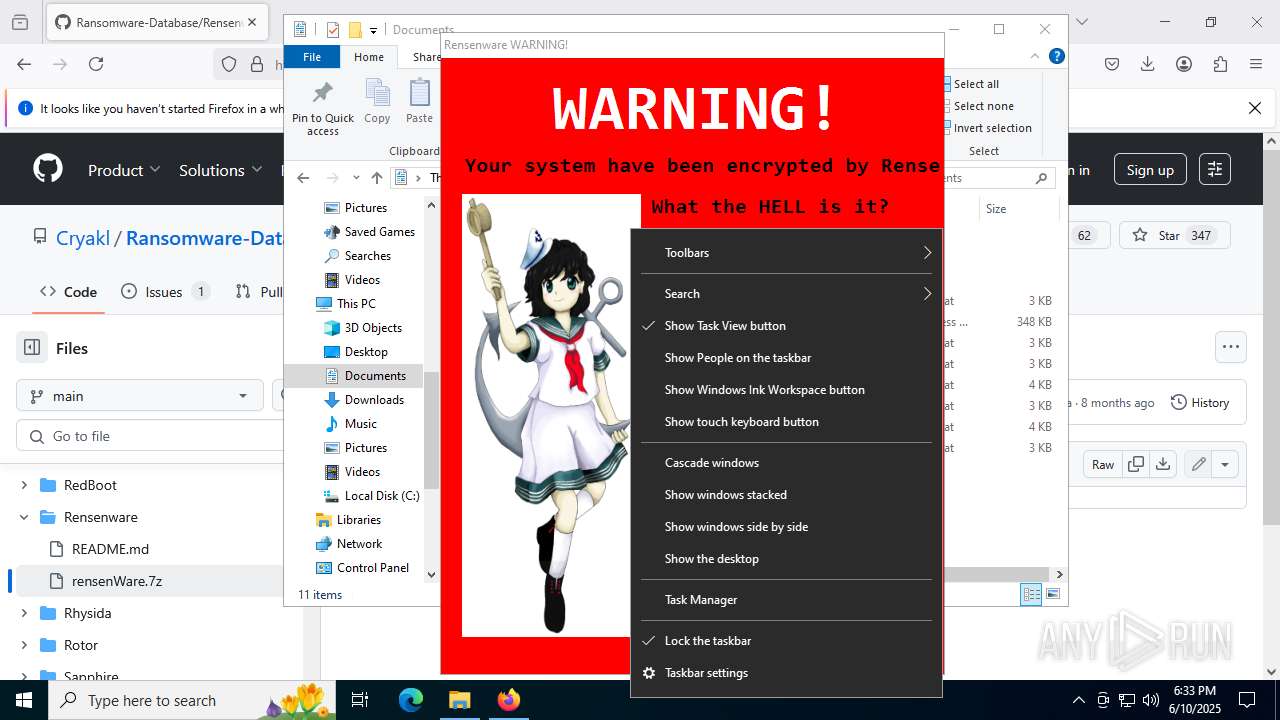Image resolution: width=1280 pixels, height=720 pixels.
Task: Show hidden tray icons
Action: point(1078,700)
